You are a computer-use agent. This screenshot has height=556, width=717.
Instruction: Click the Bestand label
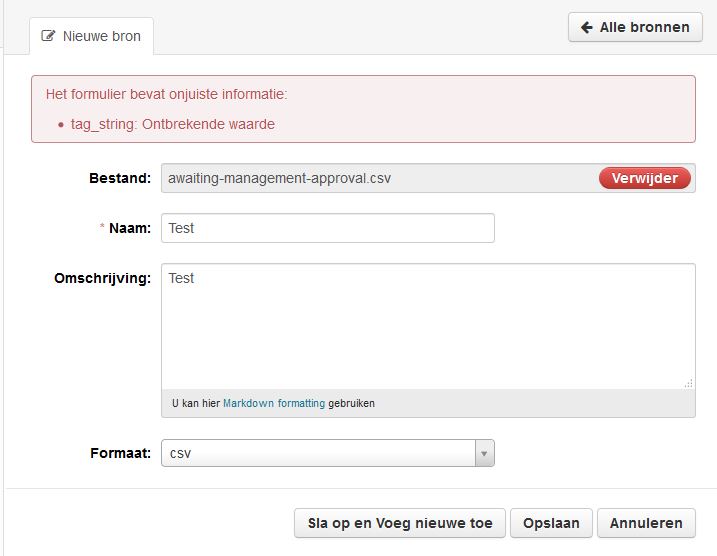click(x=120, y=178)
